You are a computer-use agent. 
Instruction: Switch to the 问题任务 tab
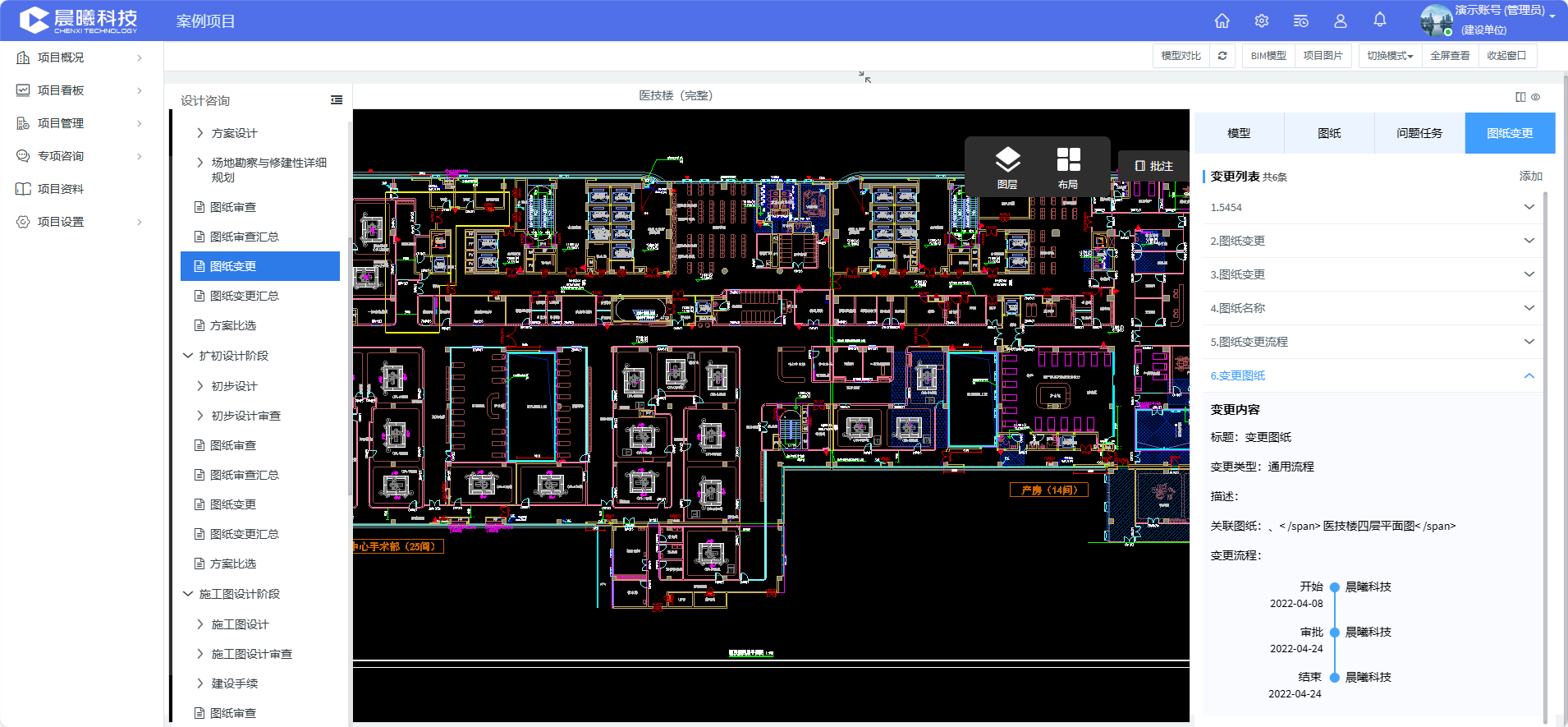[x=1419, y=133]
